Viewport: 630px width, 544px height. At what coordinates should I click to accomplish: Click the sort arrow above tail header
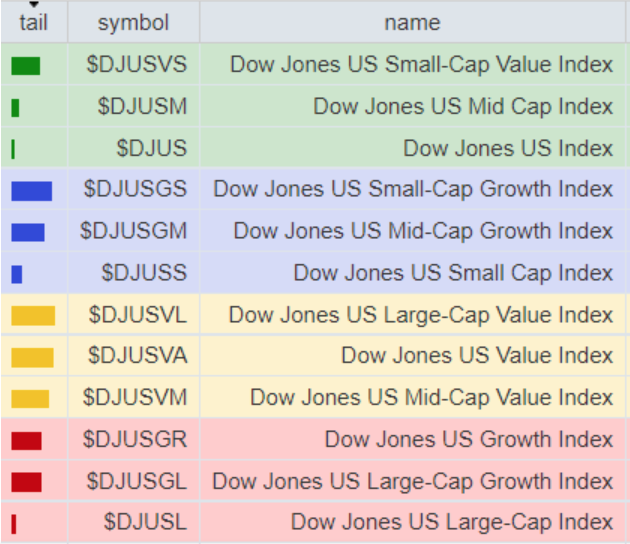click(x=33, y=5)
